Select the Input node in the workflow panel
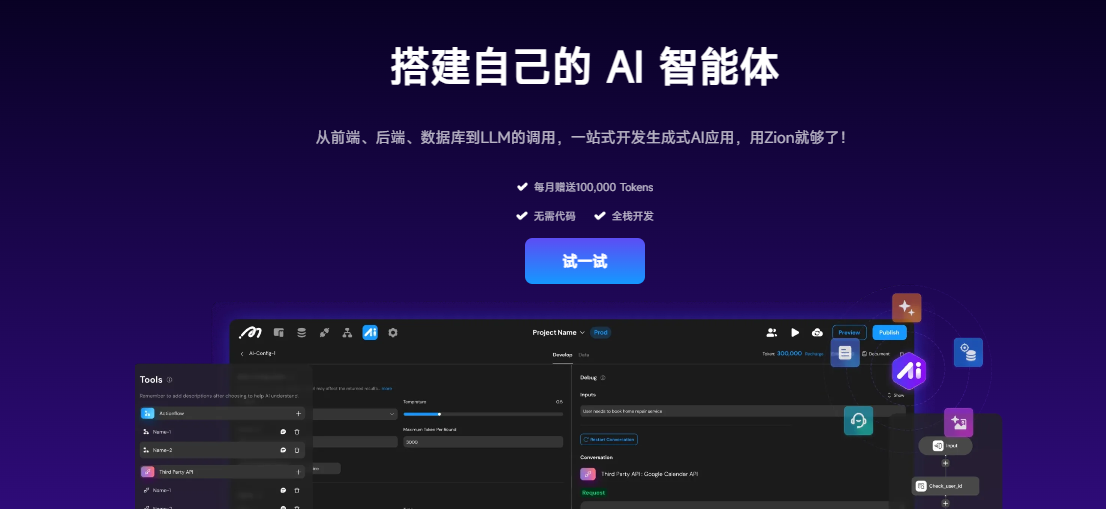The width and height of the screenshot is (1106, 509). click(945, 446)
